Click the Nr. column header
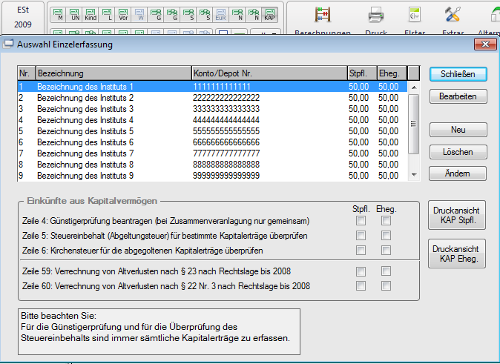This screenshot has height=364, width=500. pos(26,73)
